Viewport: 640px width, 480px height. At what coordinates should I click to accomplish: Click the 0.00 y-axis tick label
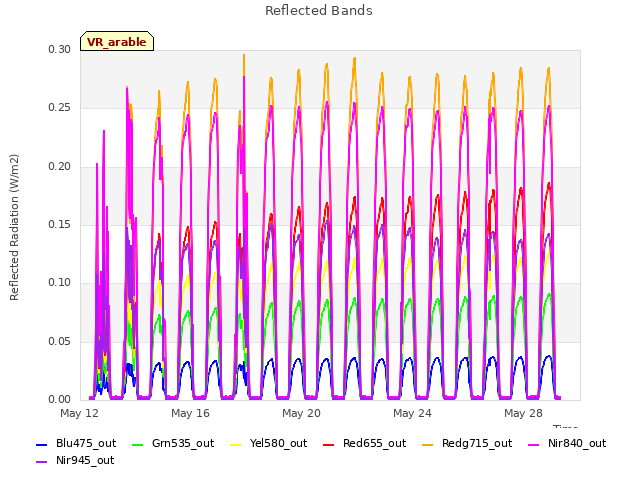click(x=60, y=399)
